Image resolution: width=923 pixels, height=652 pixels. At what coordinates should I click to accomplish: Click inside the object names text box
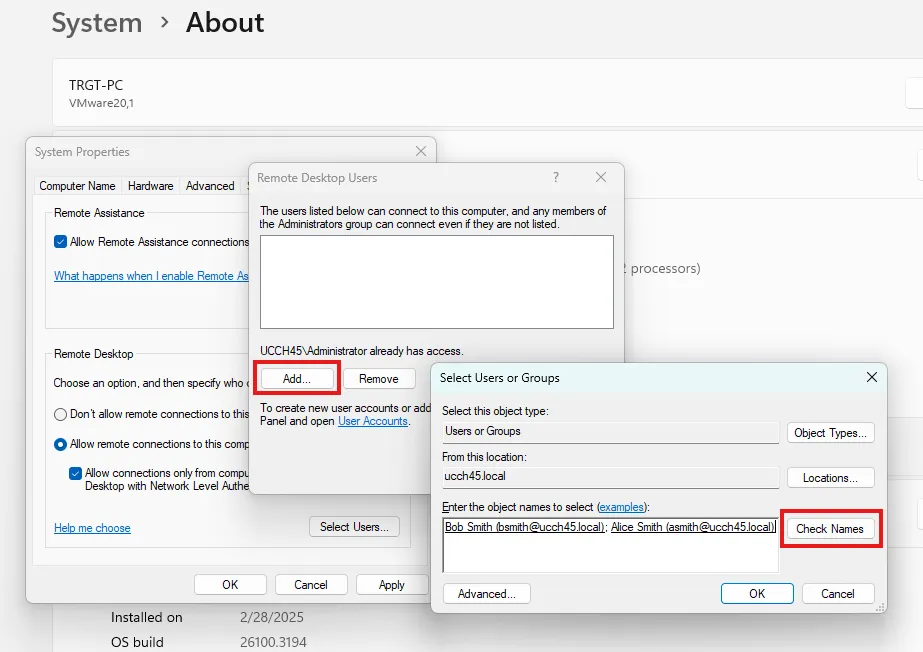coord(609,552)
